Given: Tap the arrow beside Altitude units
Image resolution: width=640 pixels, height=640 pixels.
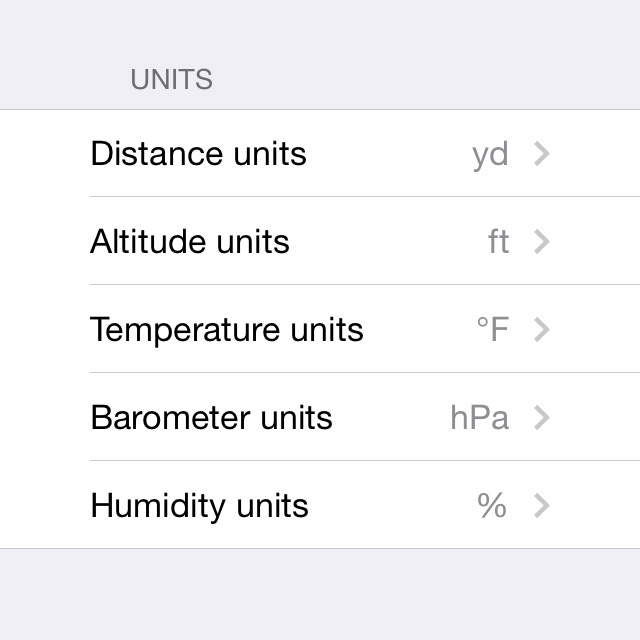Looking at the screenshot, I should click(542, 242).
